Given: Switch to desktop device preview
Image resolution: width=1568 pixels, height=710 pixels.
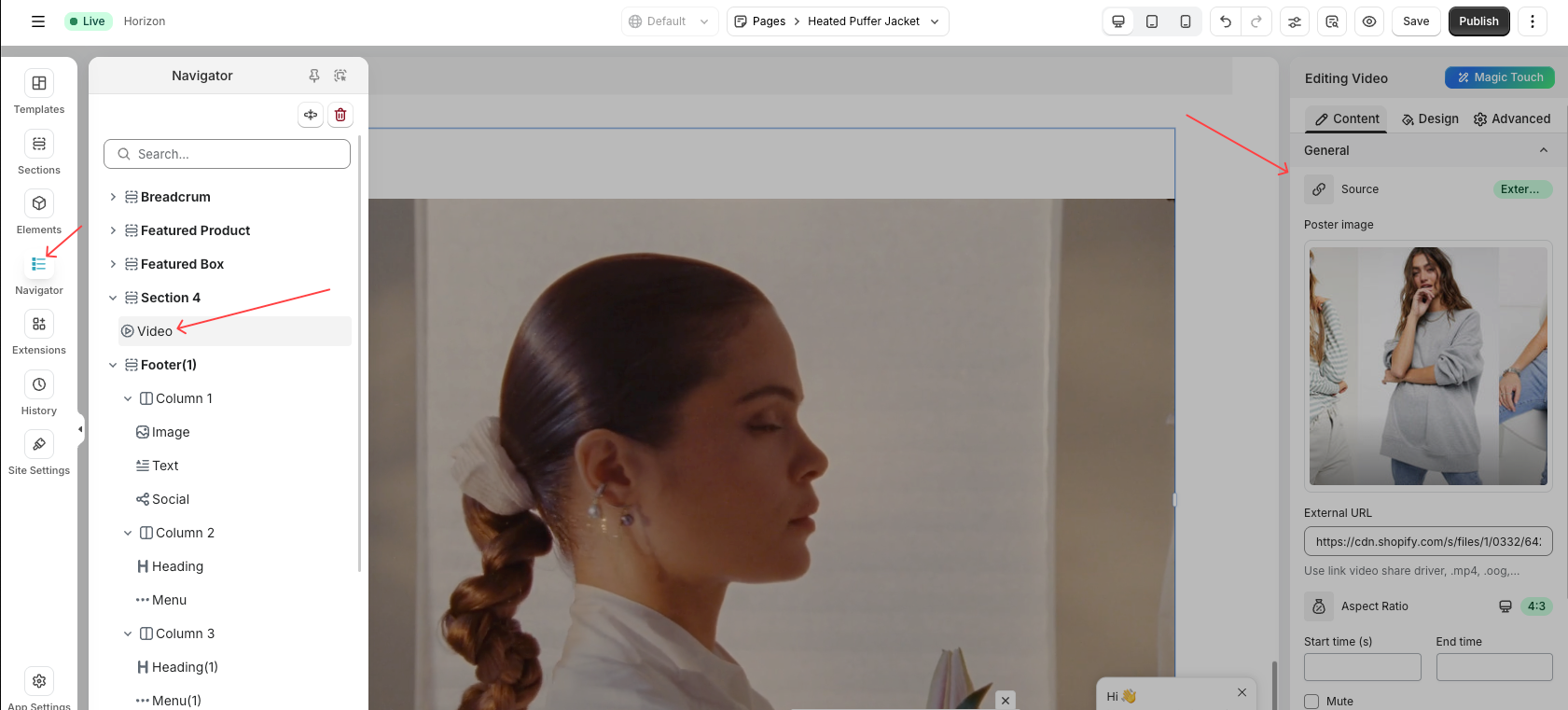Looking at the screenshot, I should tap(1118, 21).
